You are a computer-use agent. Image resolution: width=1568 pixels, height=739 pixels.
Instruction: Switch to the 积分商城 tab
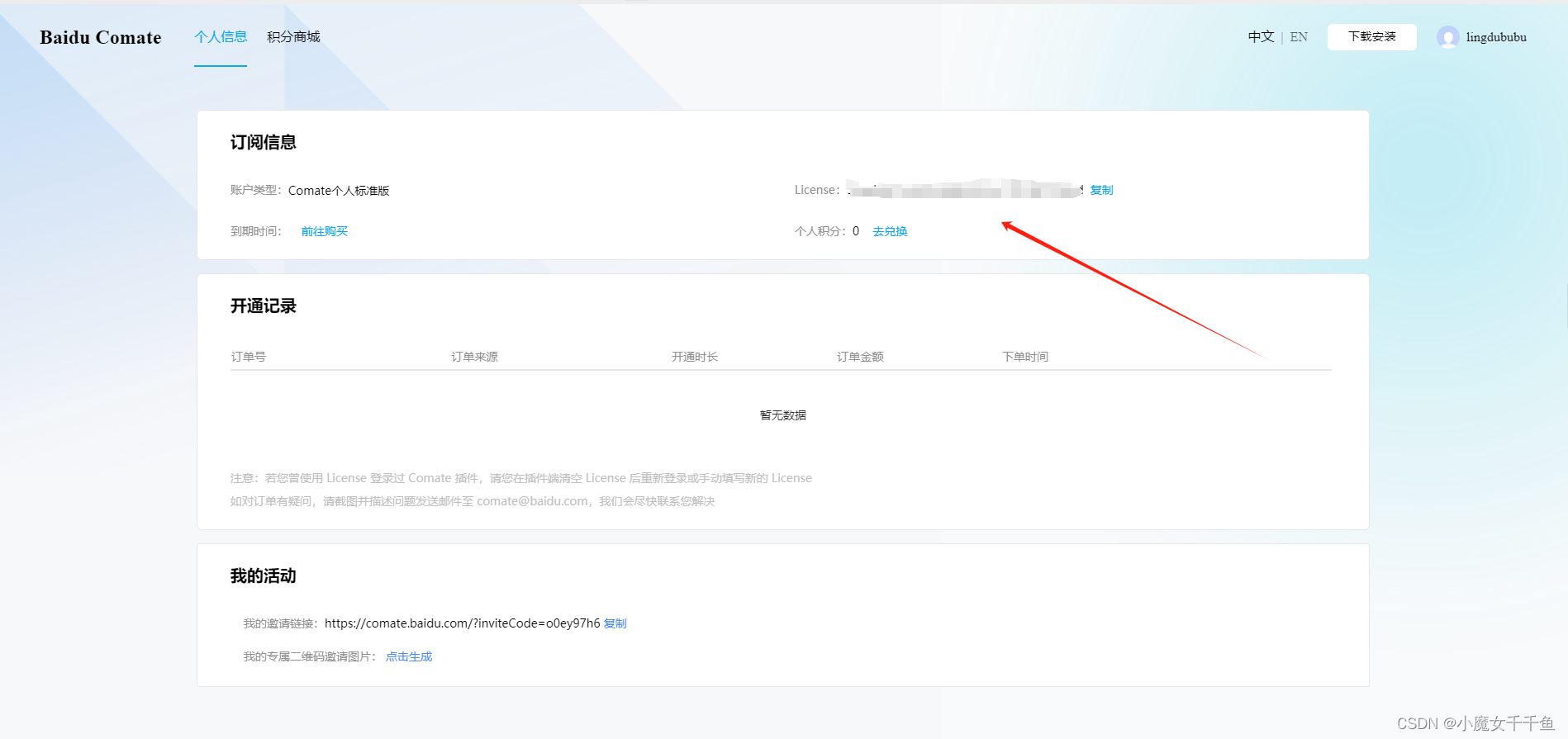coord(293,36)
